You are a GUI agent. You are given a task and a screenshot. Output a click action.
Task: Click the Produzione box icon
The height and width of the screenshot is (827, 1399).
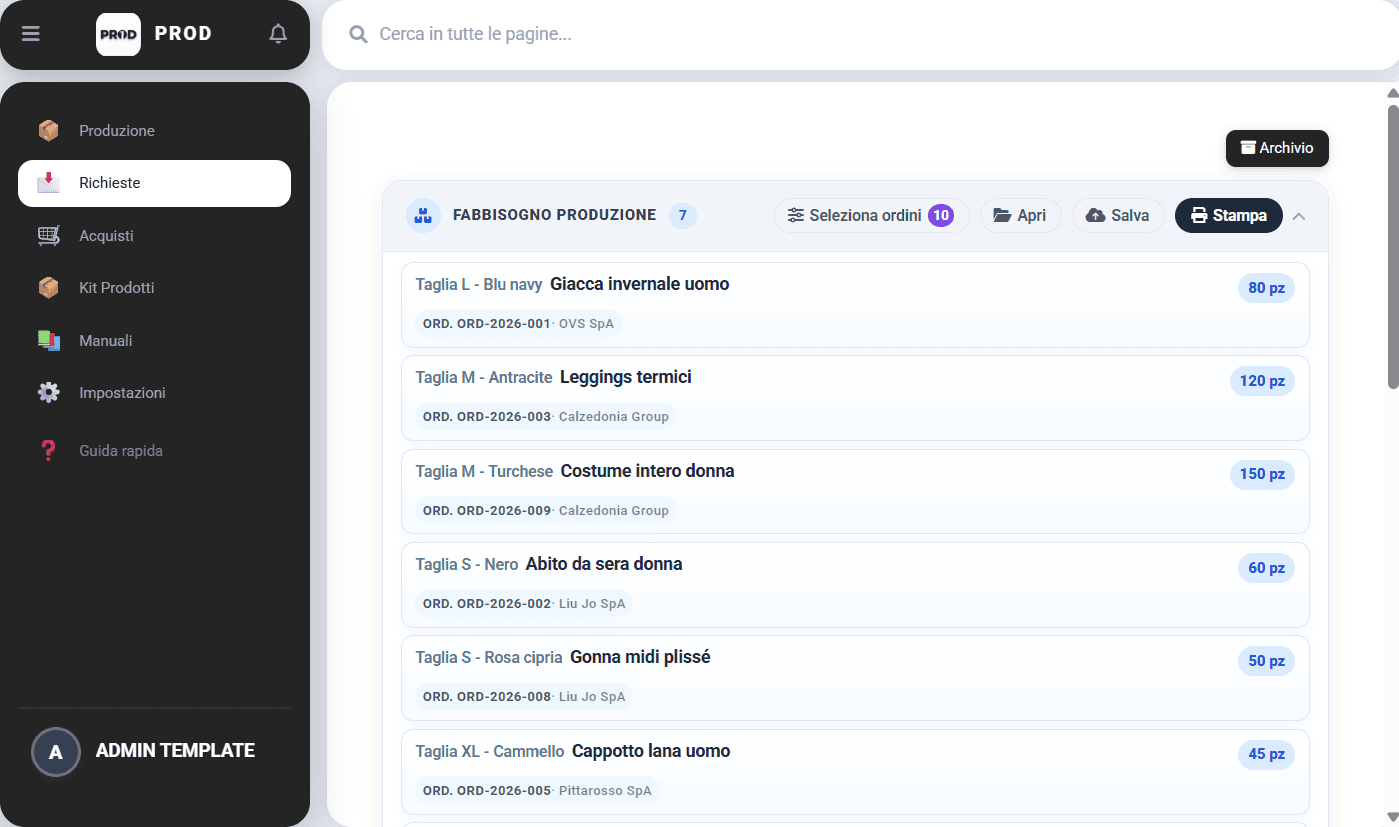[x=48, y=131]
